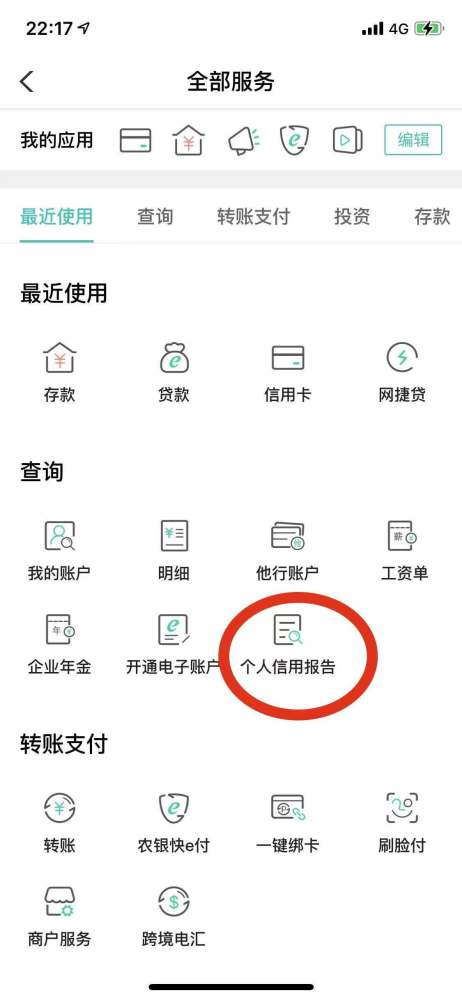
Task: Open 农银快e付 shield icon
Action: (174, 808)
